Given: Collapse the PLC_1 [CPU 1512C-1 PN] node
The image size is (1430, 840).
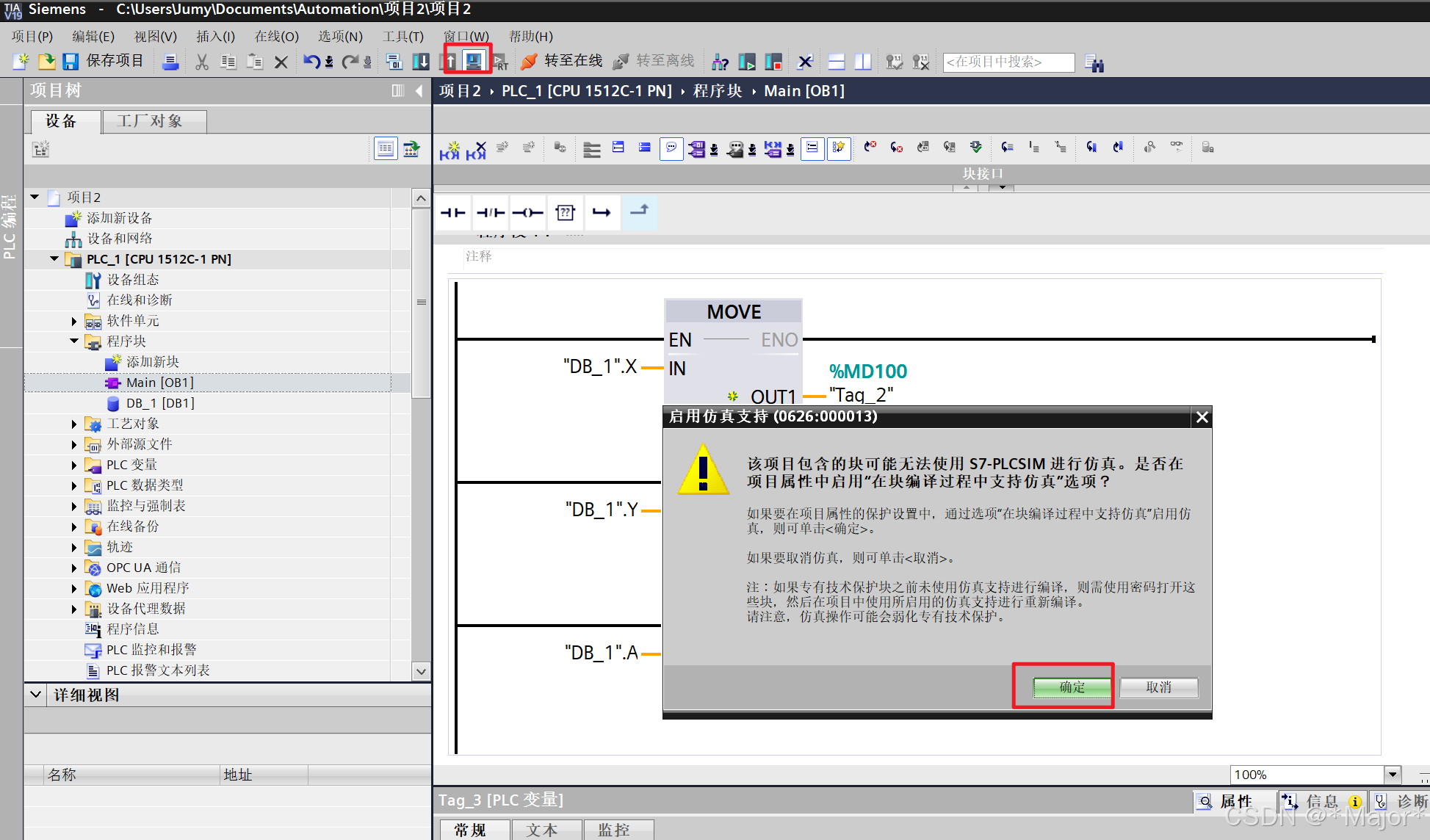Looking at the screenshot, I should pos(54,258).
